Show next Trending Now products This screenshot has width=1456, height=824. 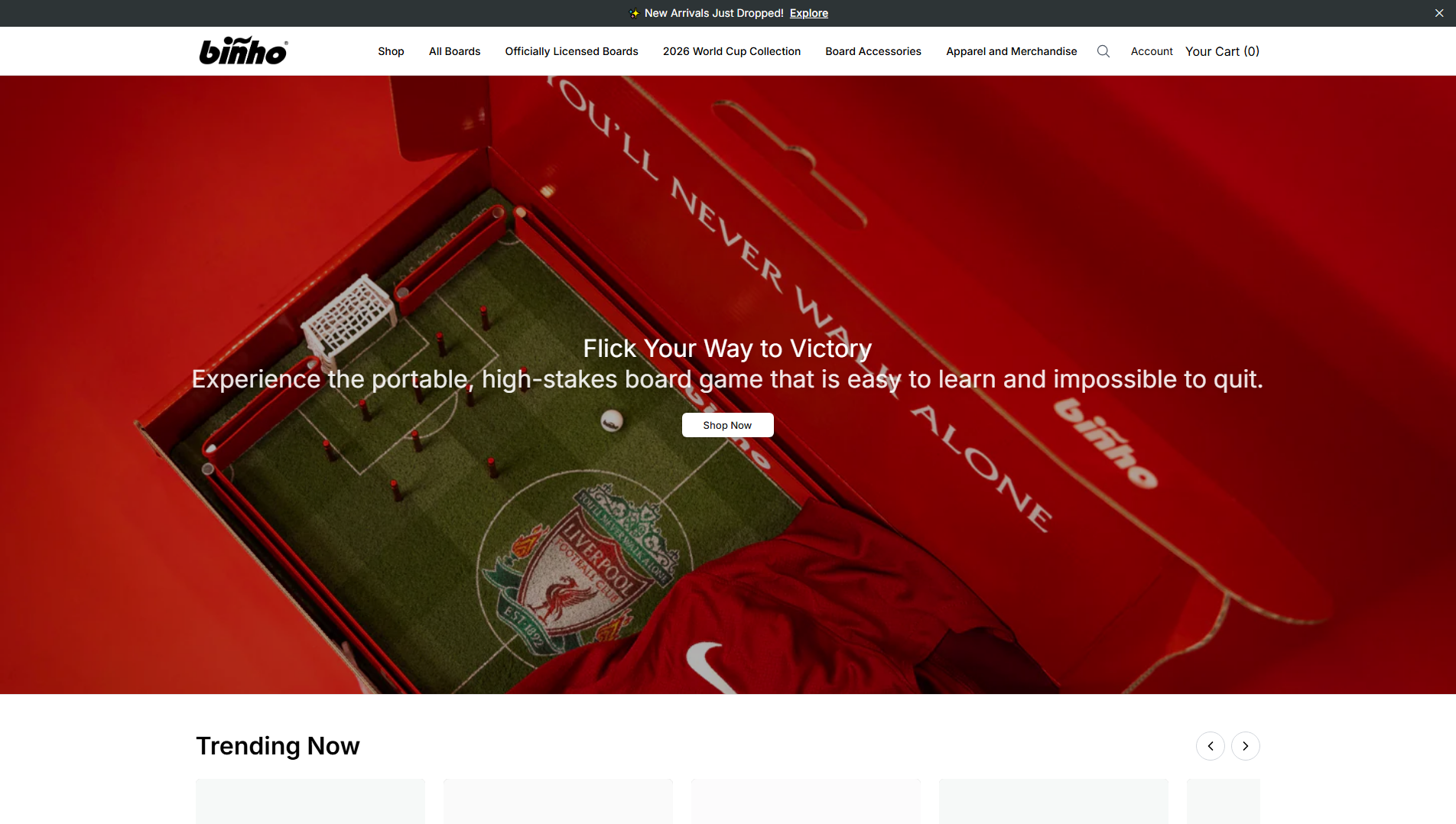click(1246, 746)
